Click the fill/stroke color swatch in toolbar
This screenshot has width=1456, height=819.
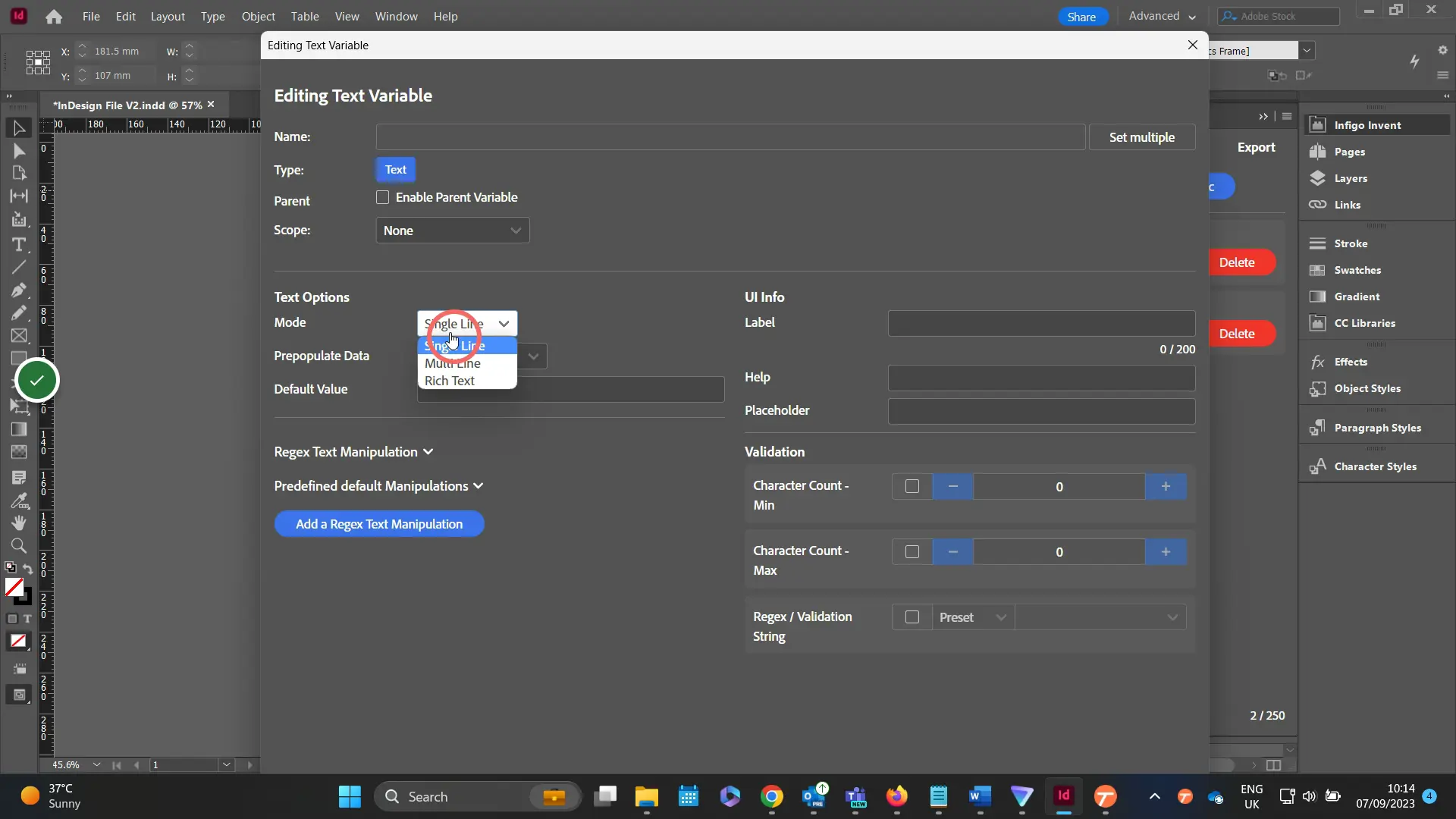tap(14, 587)
